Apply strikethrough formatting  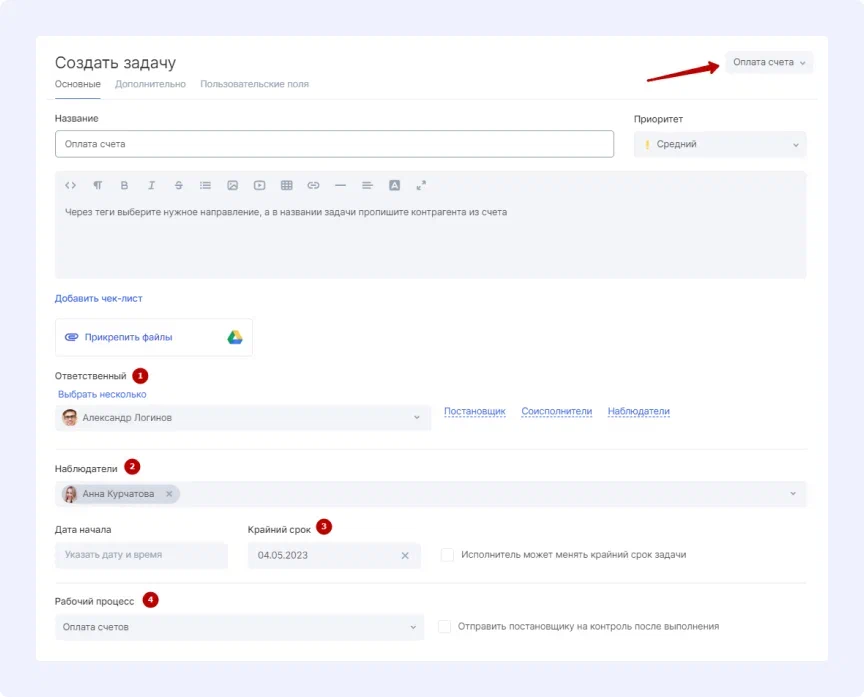coord(178,185)
